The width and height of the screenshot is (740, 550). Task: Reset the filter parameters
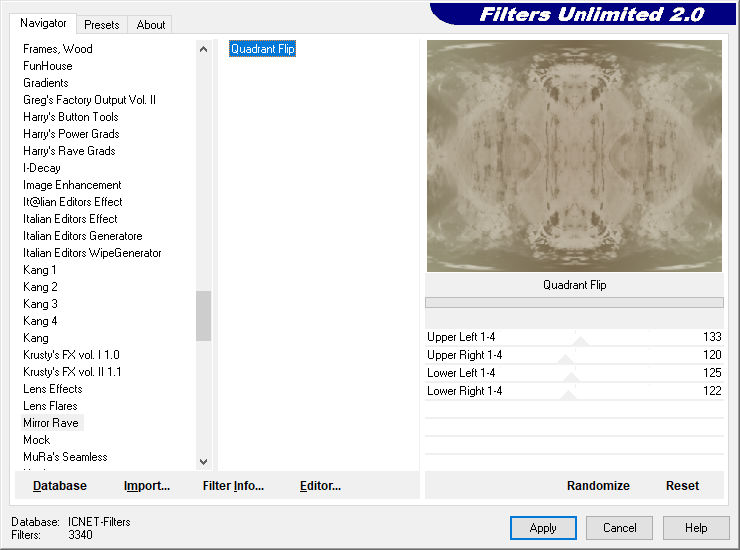(x=682, y=486)
